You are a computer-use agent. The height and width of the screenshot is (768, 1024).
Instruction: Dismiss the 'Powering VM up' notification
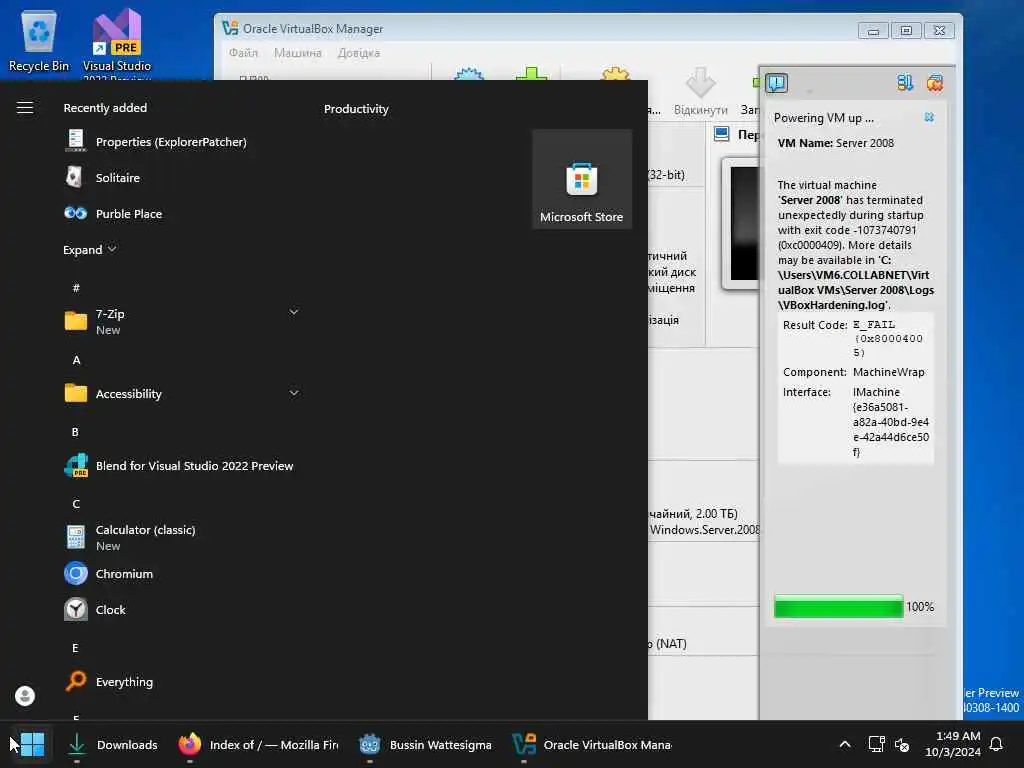click(x=929, y=117)
